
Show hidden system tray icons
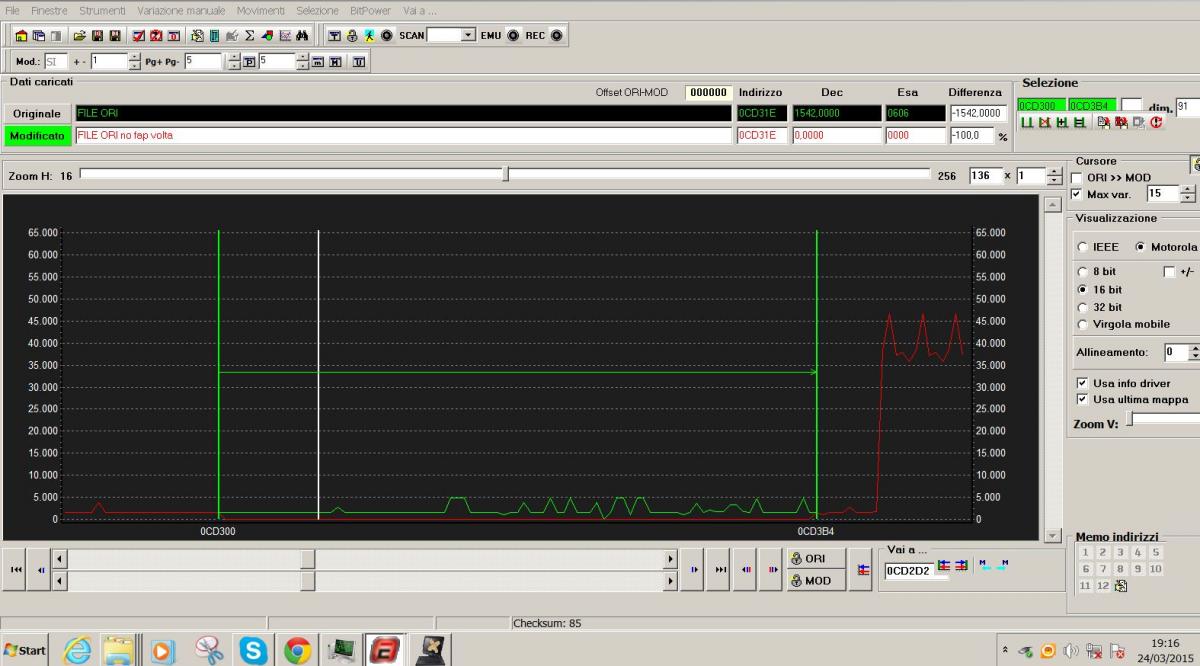pos(1006,650)
